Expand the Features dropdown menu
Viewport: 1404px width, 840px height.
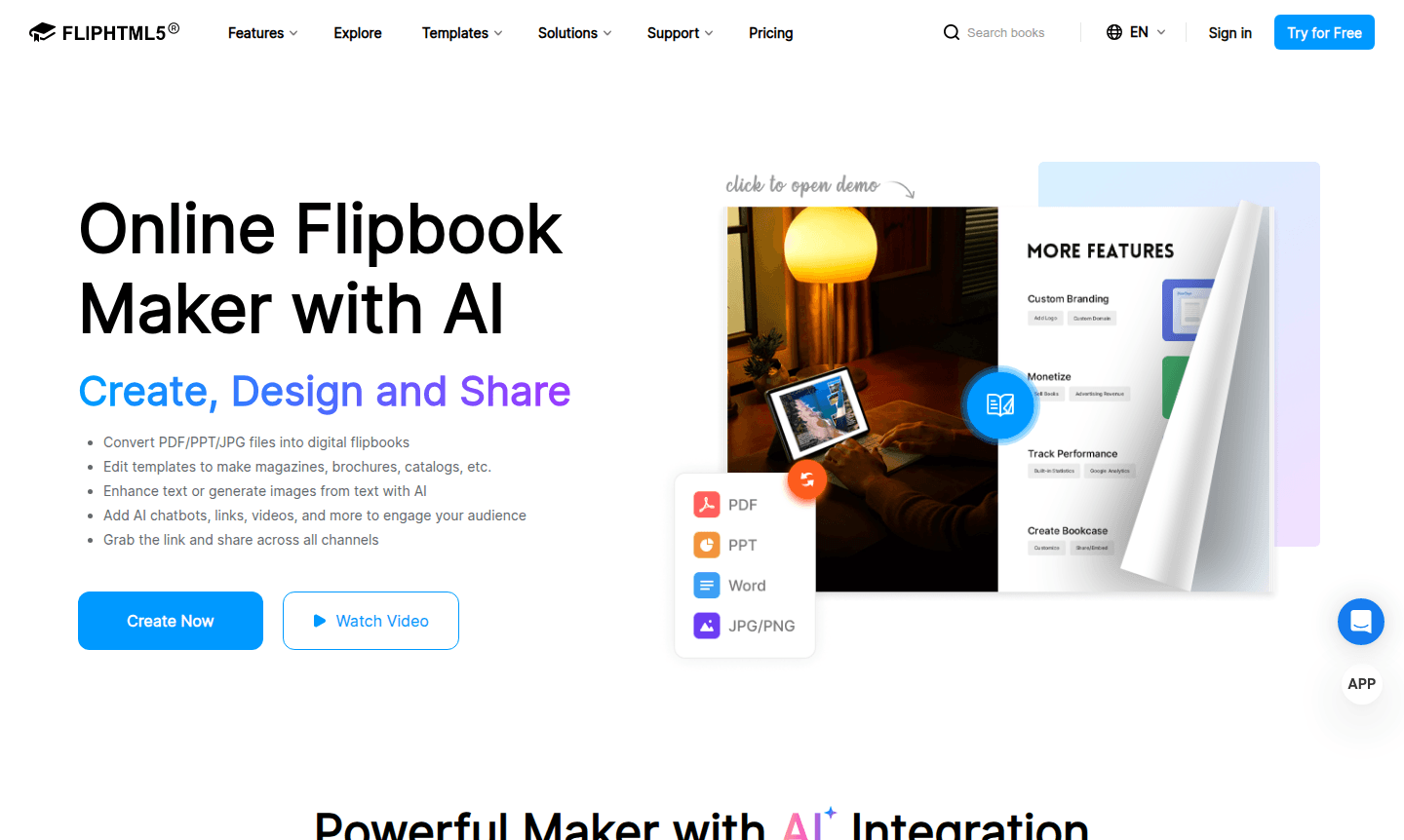263,33
